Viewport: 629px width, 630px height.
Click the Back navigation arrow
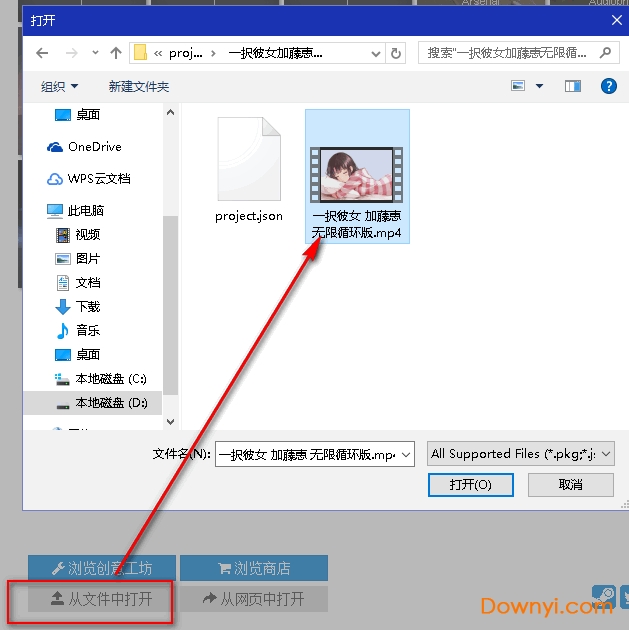pyautogui.click(x=43, y=53)
